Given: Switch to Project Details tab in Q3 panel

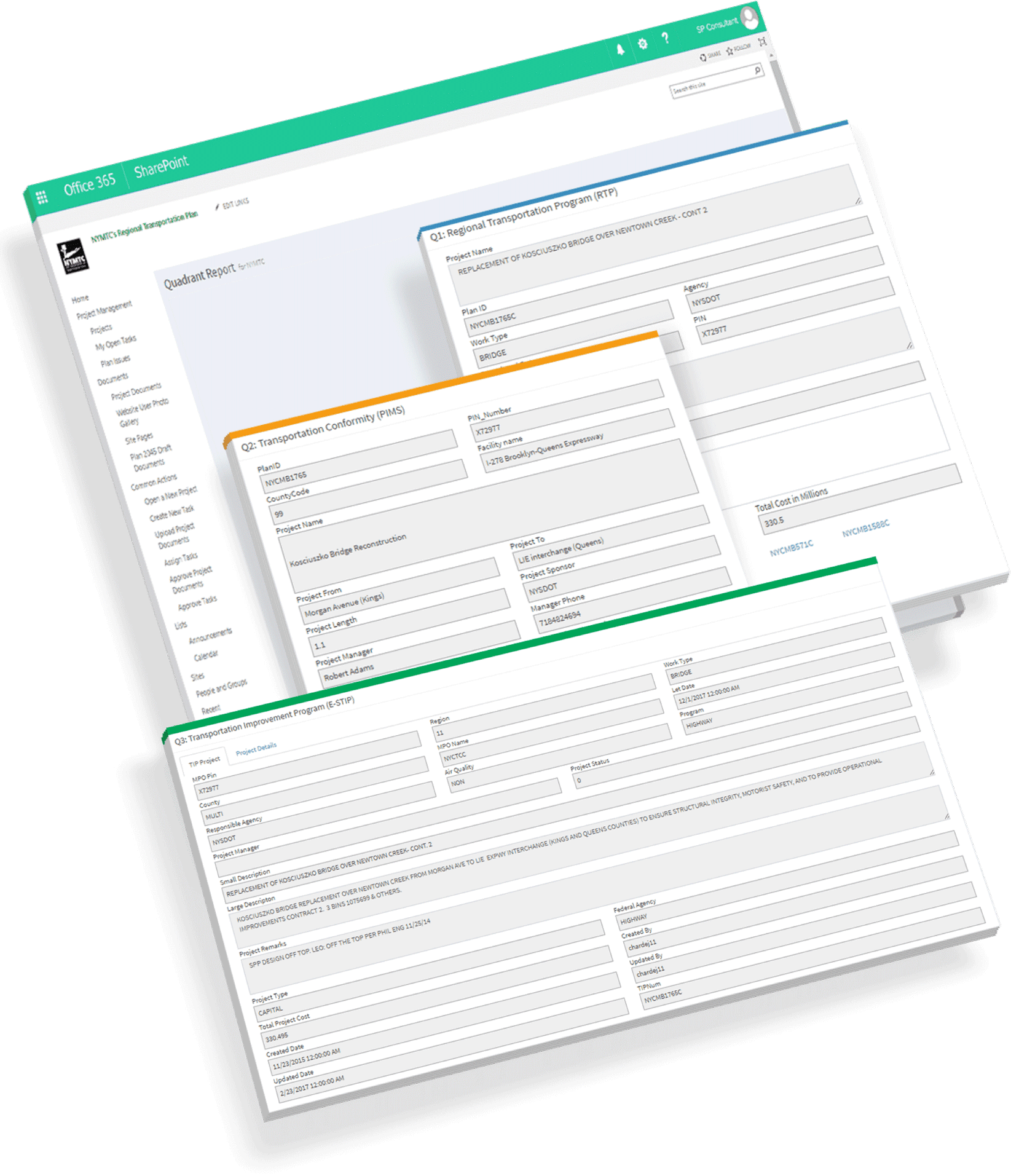Looking at the screenshot, I should [256, 749].
